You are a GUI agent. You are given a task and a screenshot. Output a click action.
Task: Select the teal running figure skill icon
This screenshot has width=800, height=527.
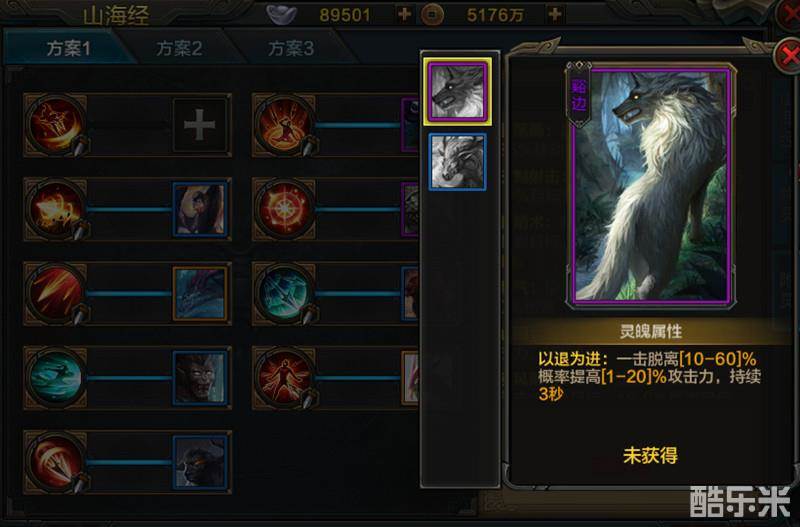[56, 378]
